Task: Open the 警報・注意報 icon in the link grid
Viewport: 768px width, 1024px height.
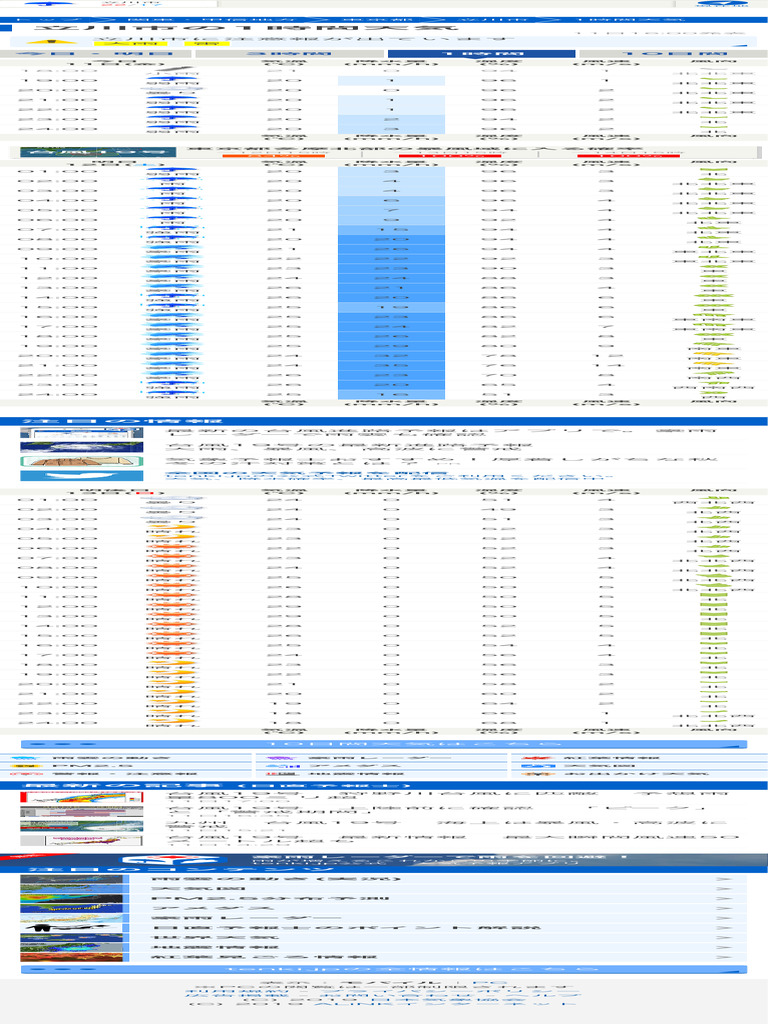Action: 25,774
